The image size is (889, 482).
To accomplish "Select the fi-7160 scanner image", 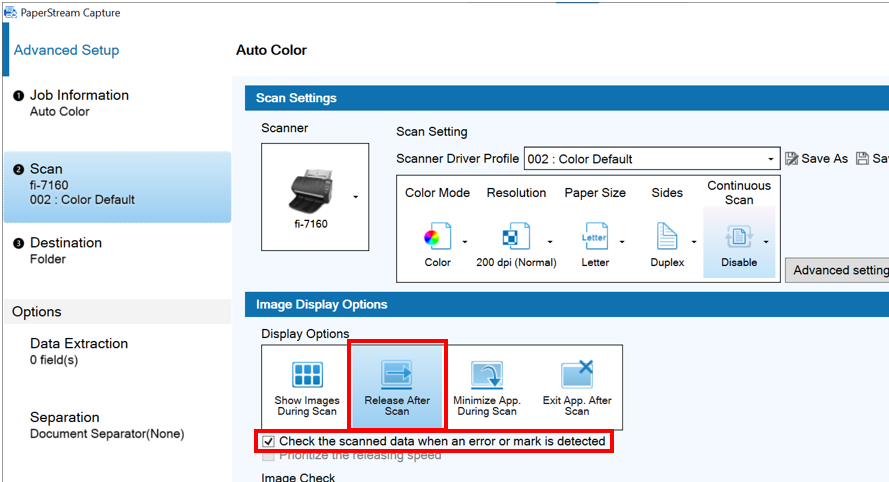I will (311, 192).
